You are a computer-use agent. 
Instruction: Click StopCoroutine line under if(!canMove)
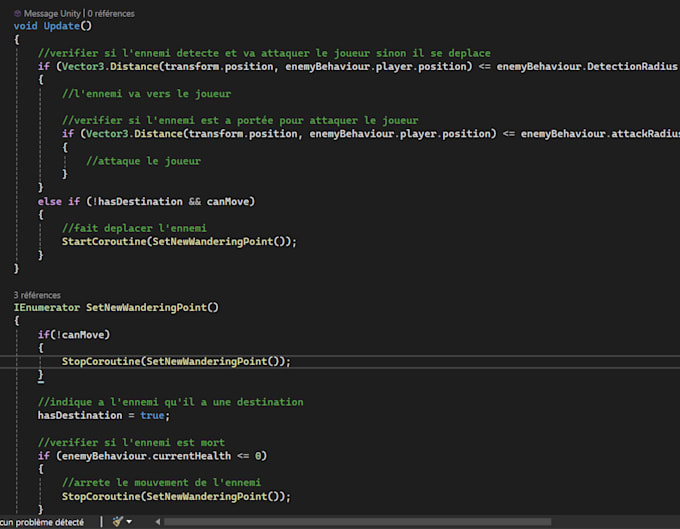click(x=176, y=362)
